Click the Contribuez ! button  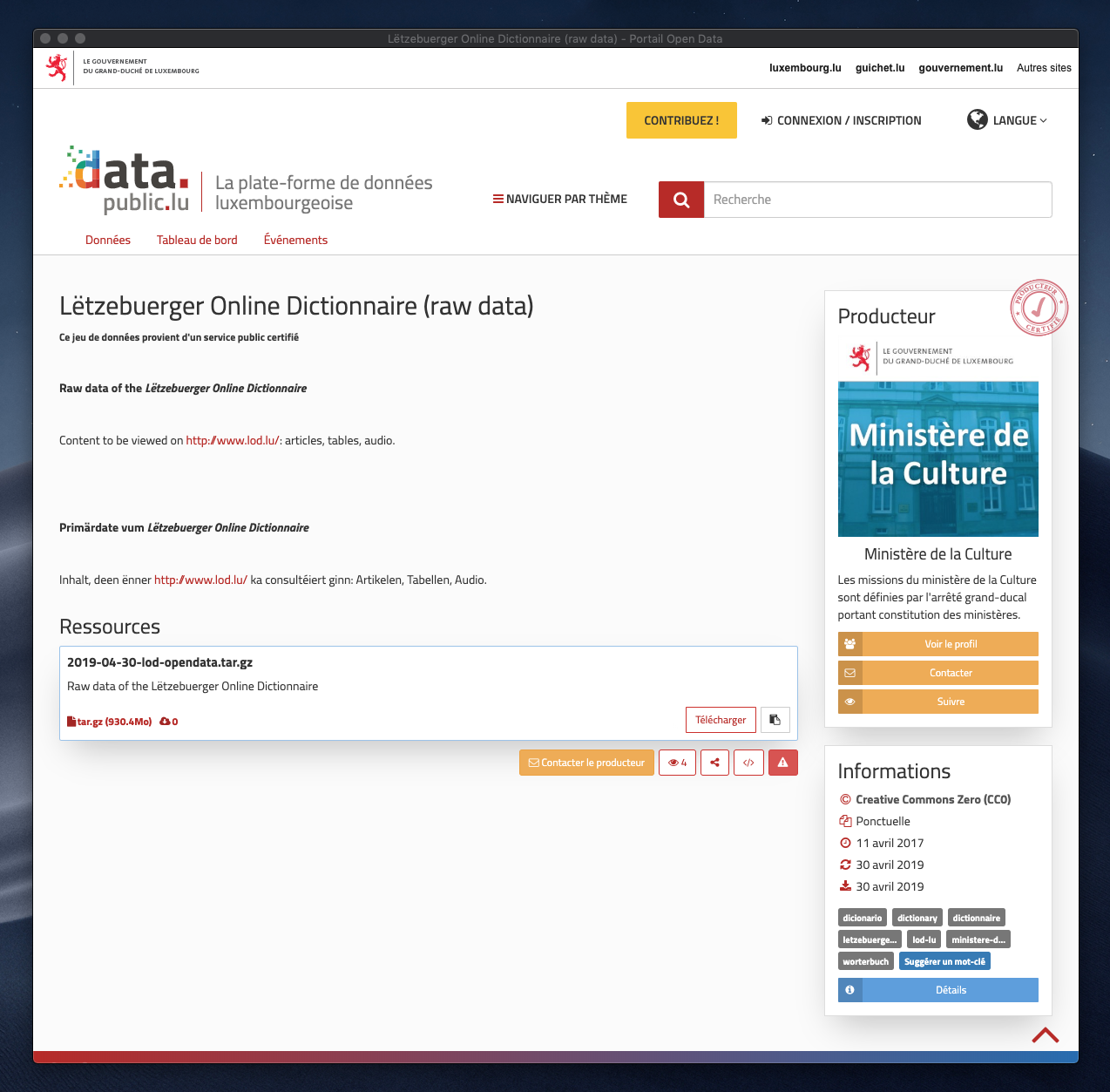point(681,120)
